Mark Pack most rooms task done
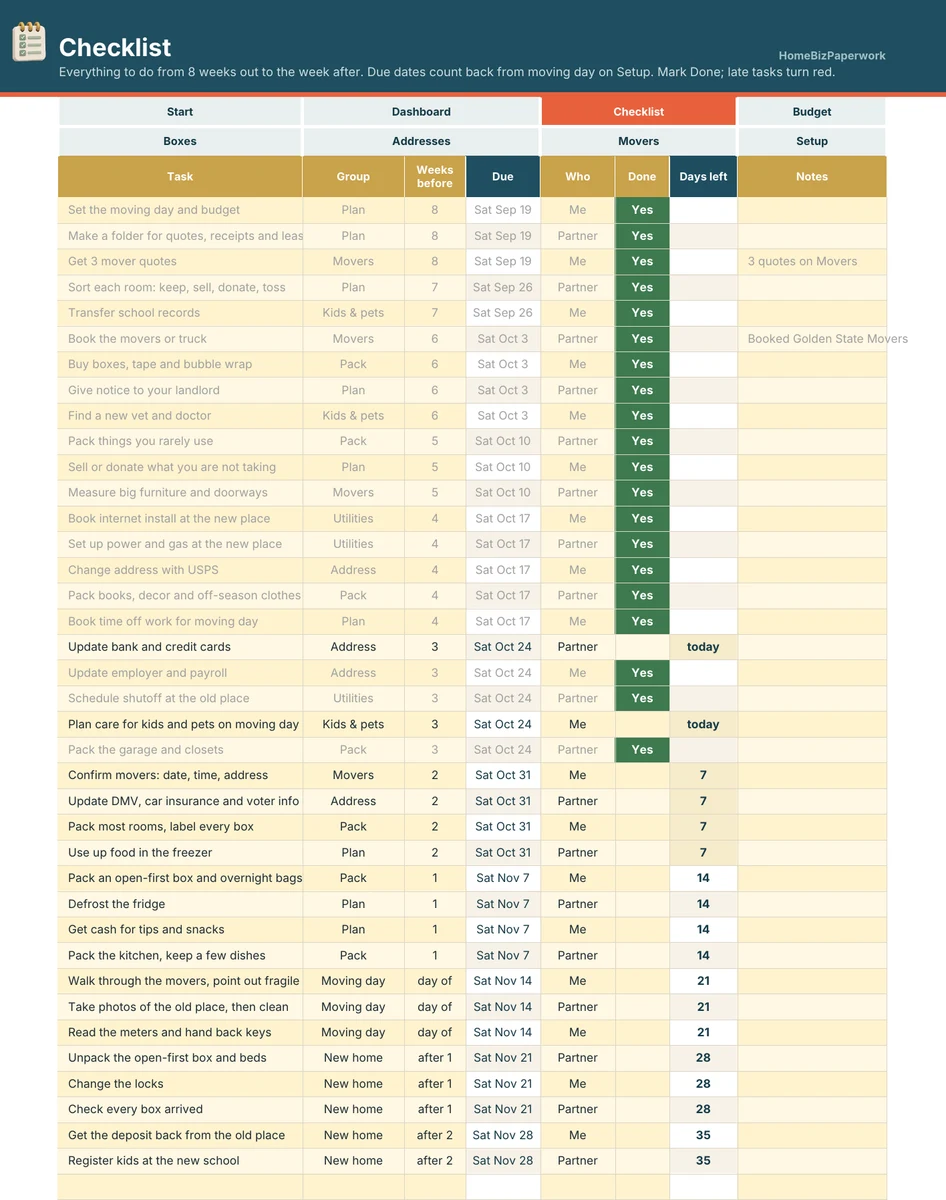Viewport: 946px width, 1200px height. 642,827
